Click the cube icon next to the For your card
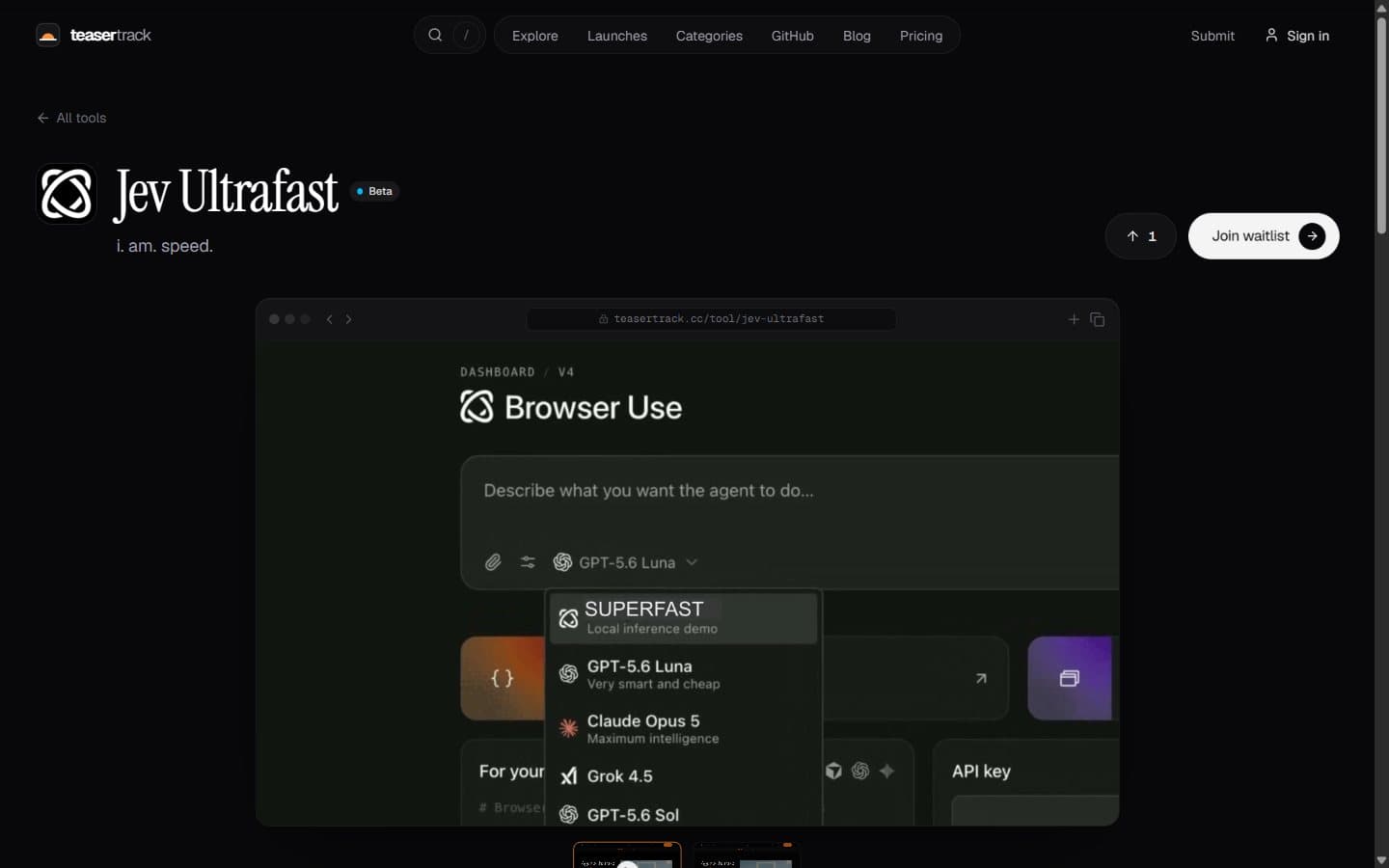This screenshot has width=1389, height=868. pos(833,771)
